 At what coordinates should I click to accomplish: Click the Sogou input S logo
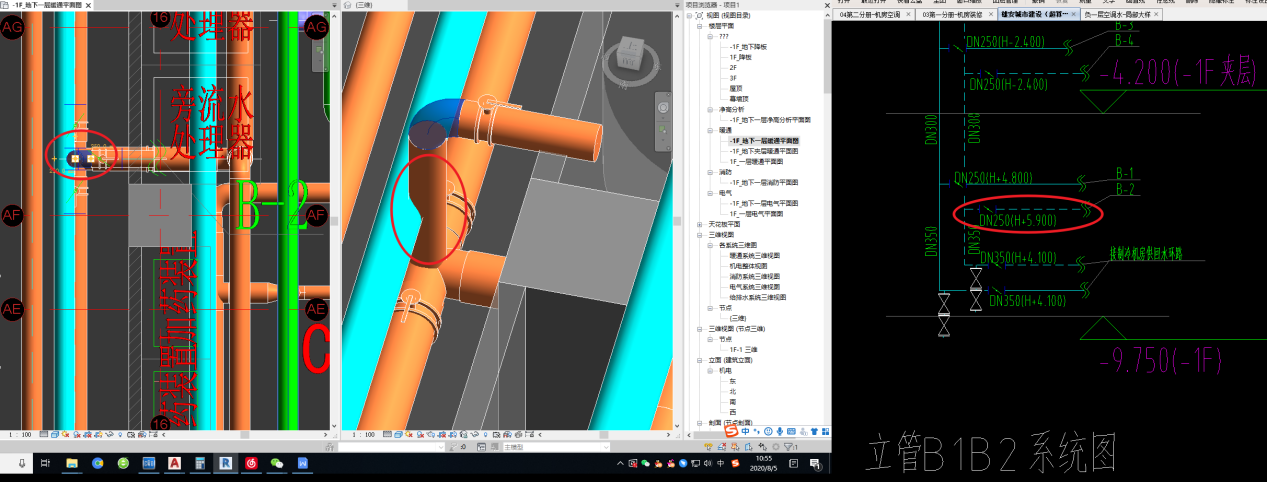[730, 431]
